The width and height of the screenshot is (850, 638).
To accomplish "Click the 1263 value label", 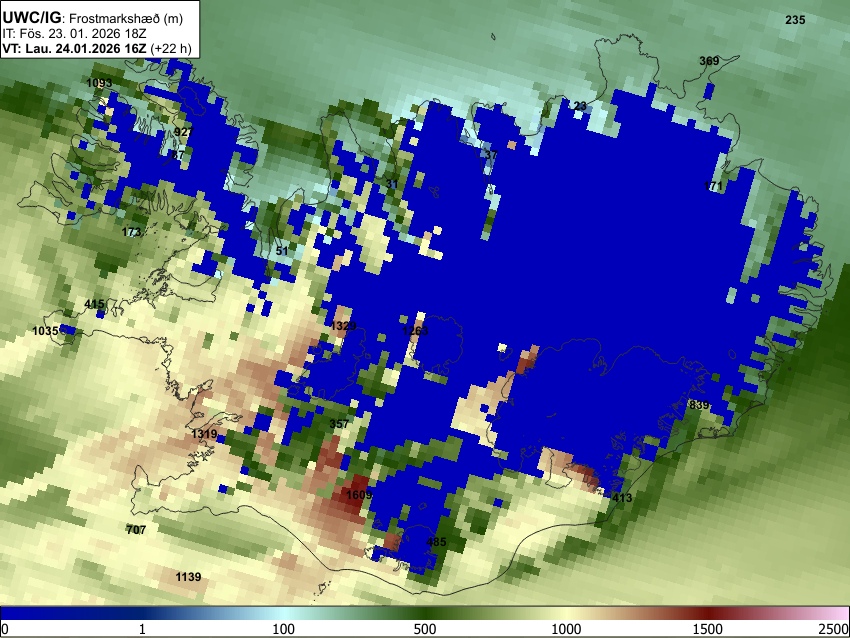I will pyautogui.click(x=415, y=331).
